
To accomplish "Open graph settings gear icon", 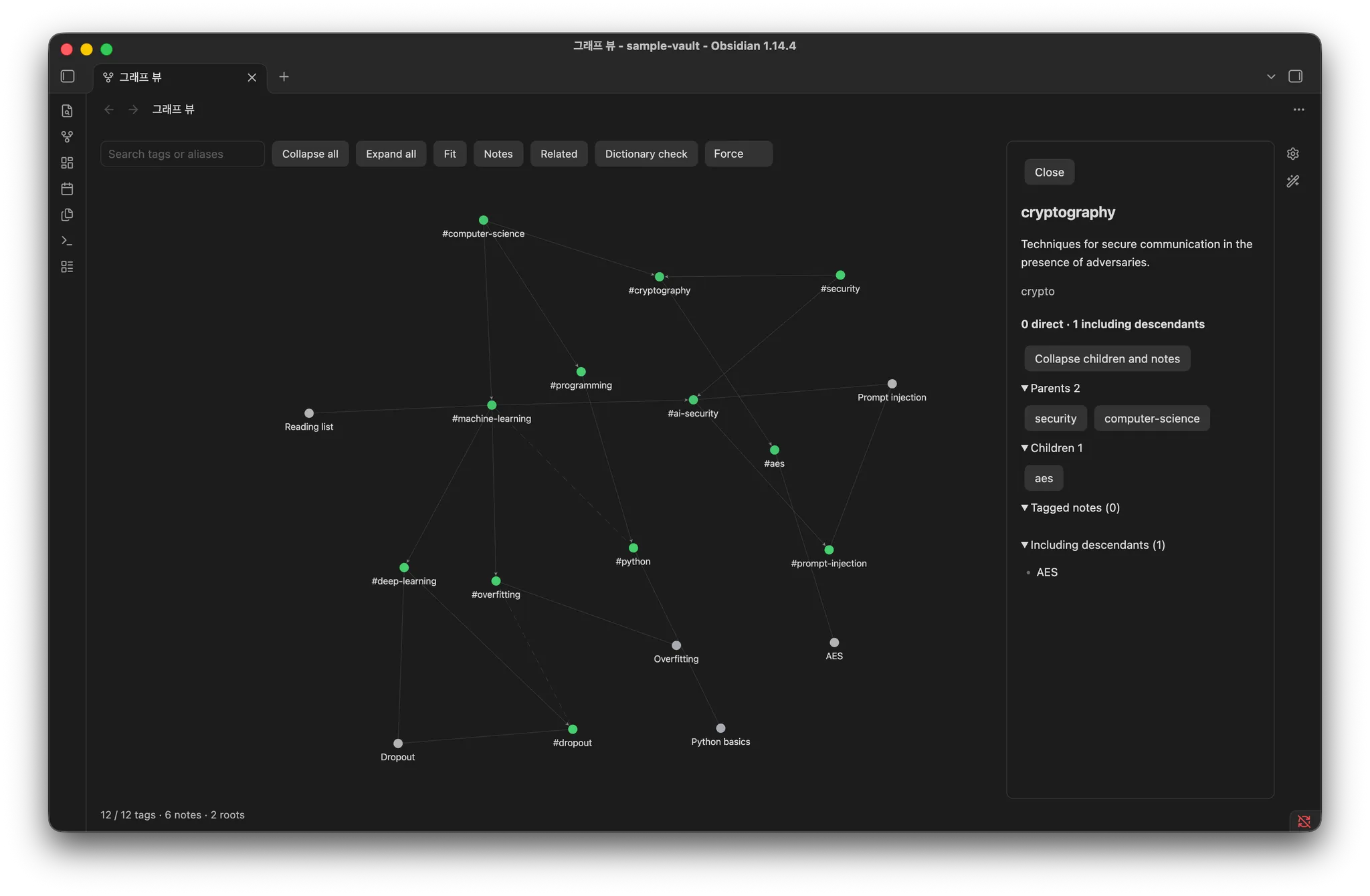I will [x=1292, y=154].
